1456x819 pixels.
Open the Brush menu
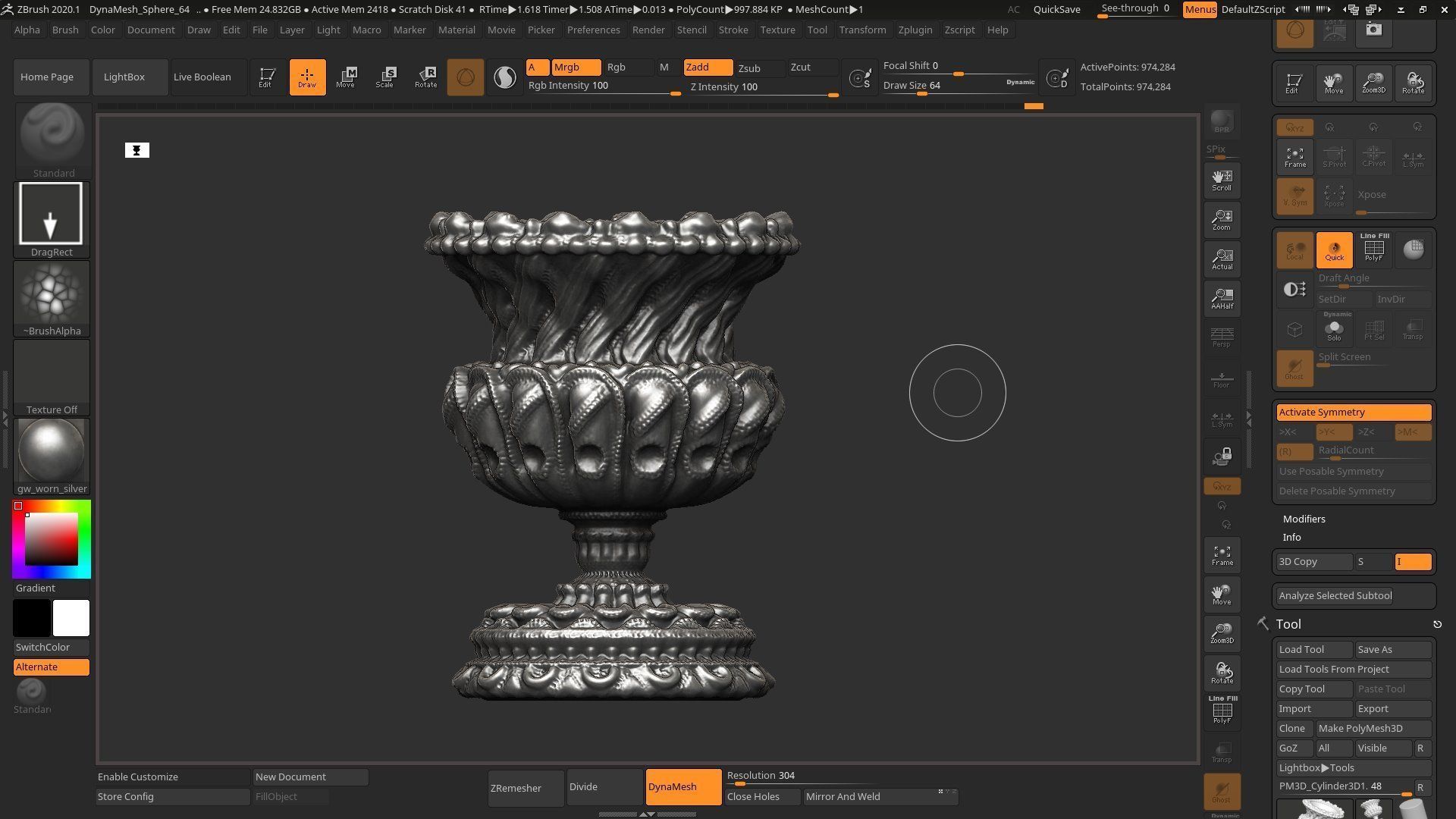point(65,30)
